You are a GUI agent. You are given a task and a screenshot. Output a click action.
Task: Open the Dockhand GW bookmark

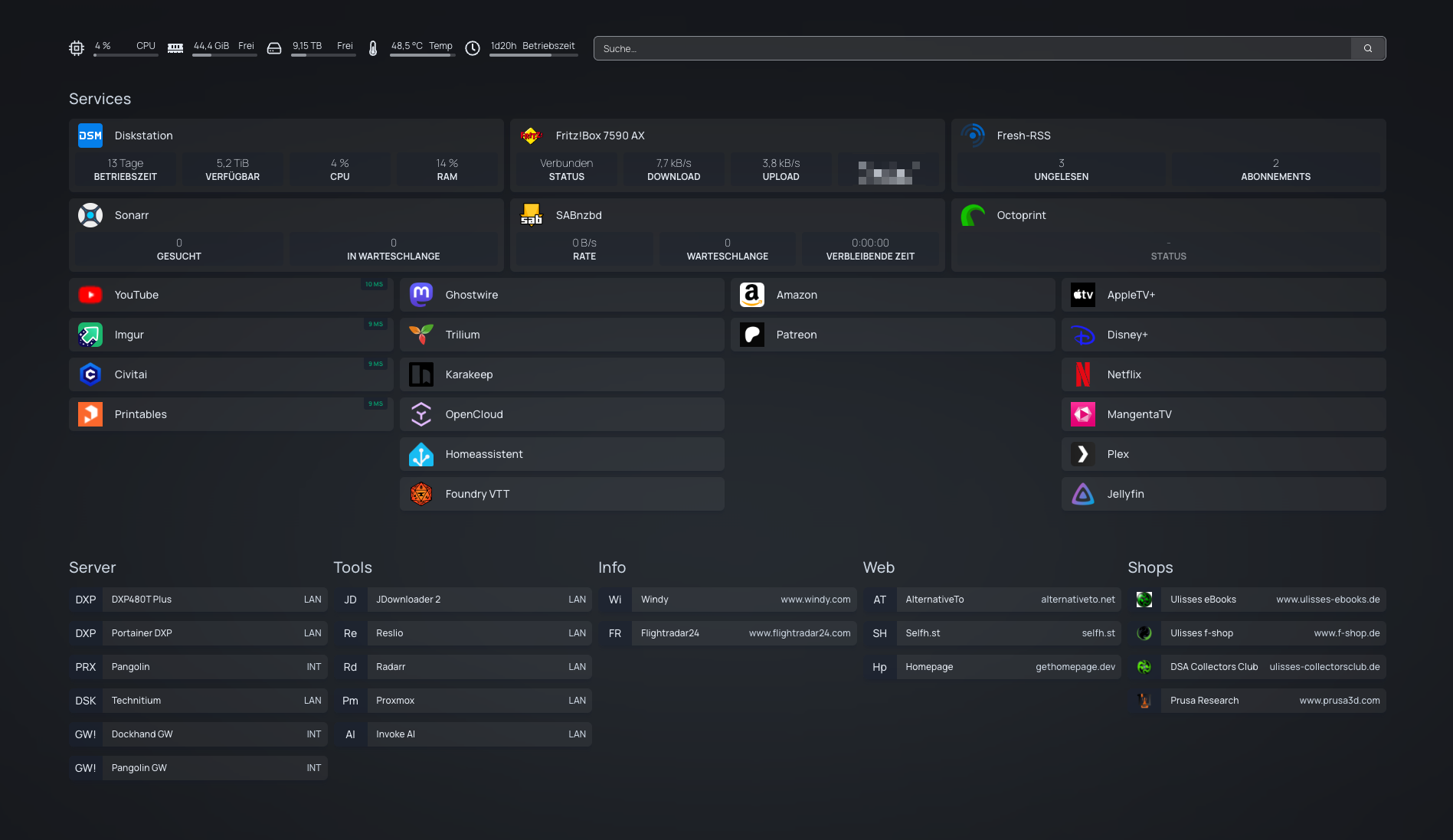[x=198, y=734]
